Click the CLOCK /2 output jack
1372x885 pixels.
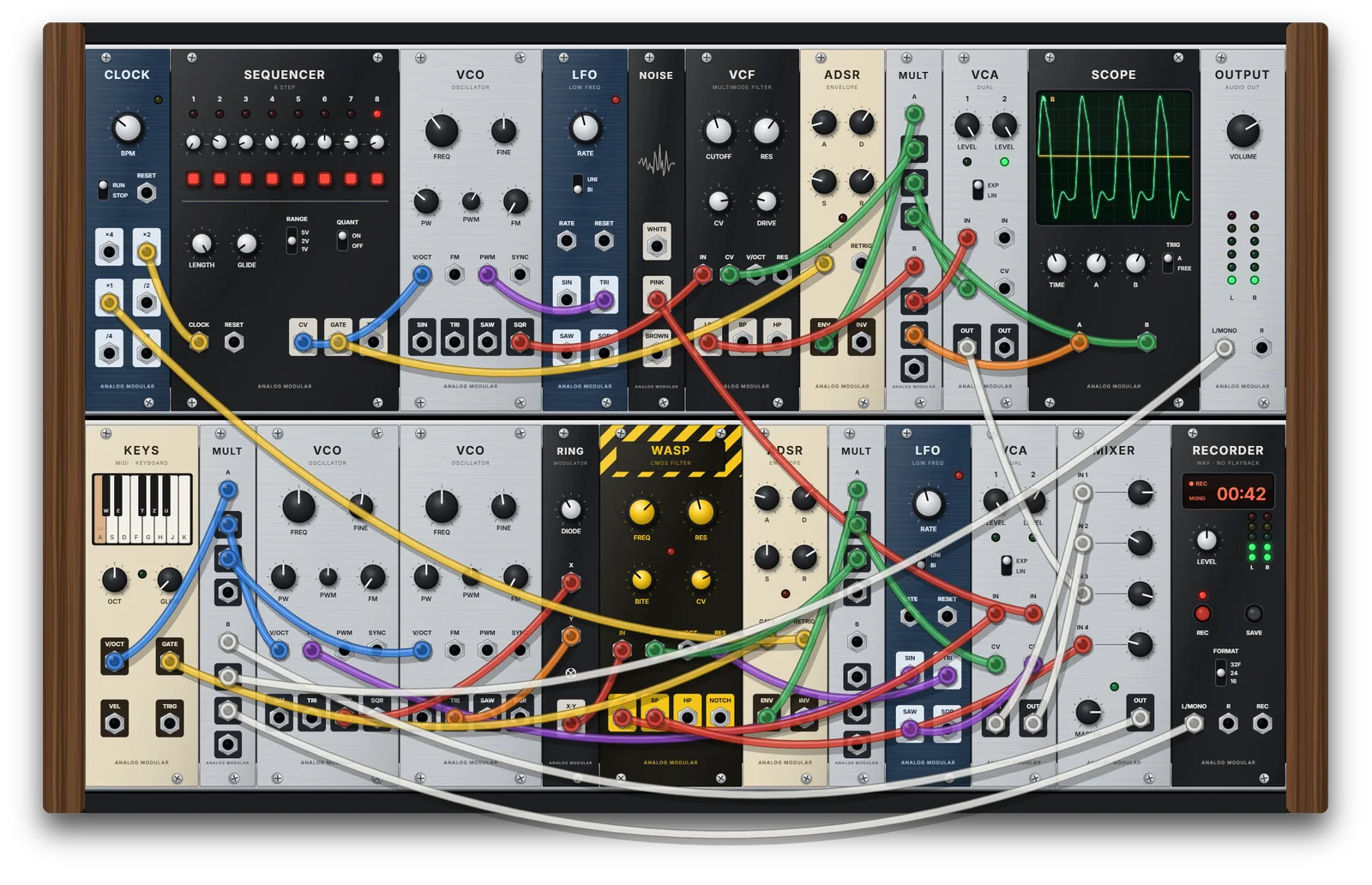tap(147, 302)
